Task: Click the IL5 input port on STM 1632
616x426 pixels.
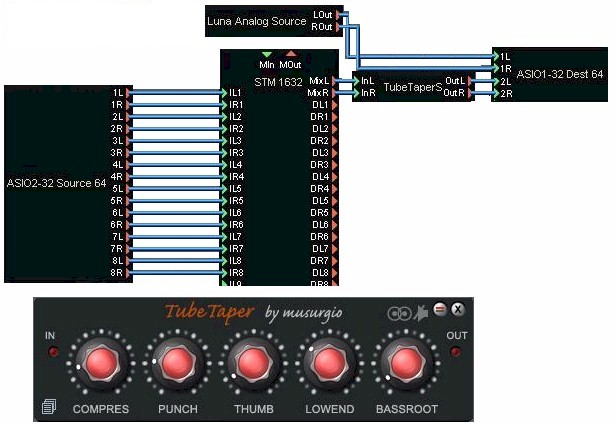Action: tap(225, 189)
